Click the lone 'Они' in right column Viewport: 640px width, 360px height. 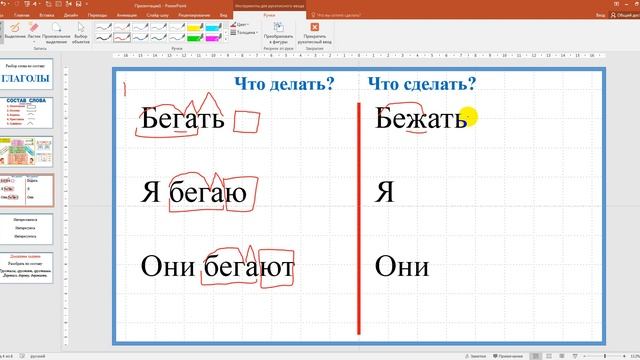coord(402,267)
